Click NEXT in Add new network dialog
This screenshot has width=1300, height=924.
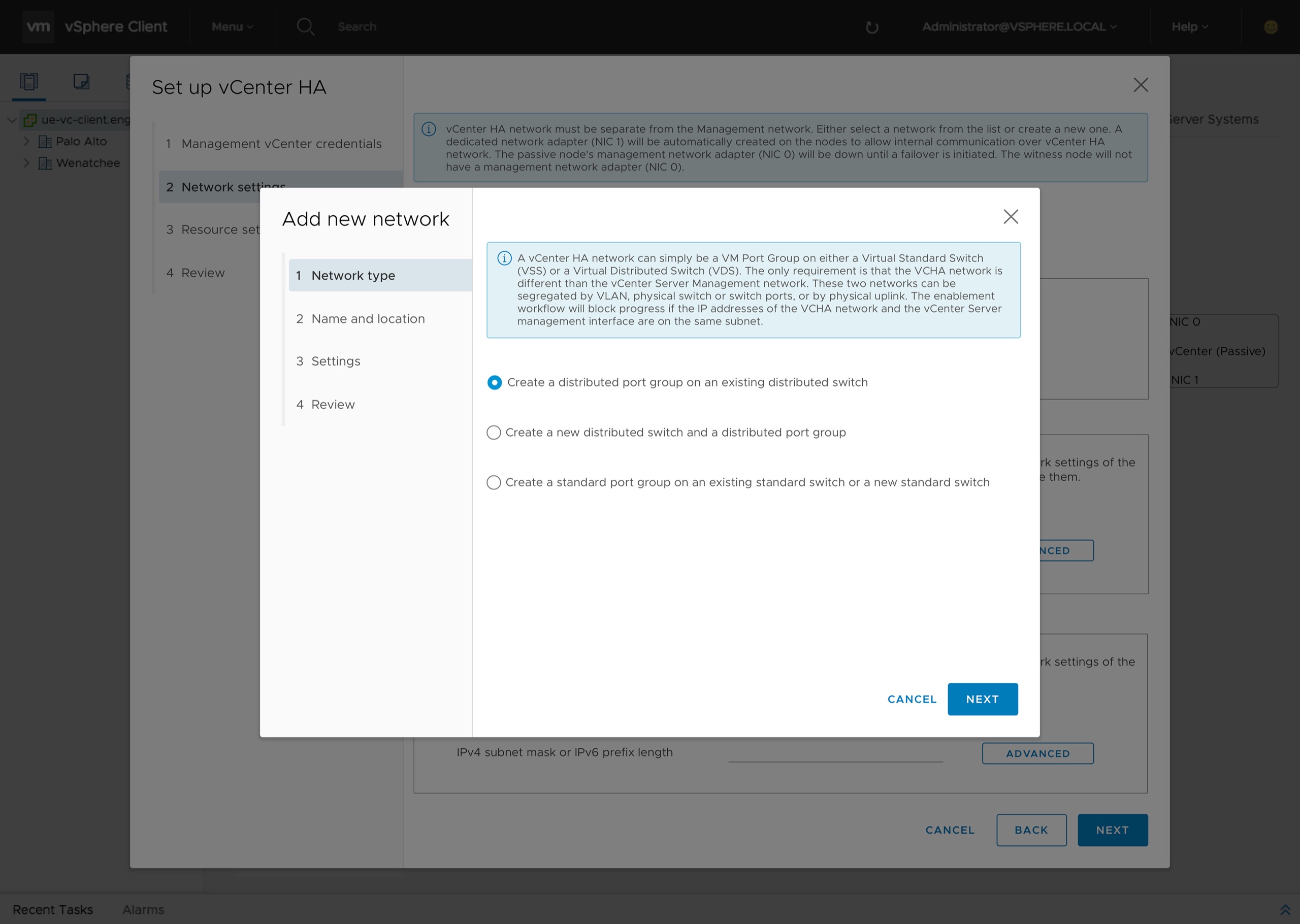[983, 699]
